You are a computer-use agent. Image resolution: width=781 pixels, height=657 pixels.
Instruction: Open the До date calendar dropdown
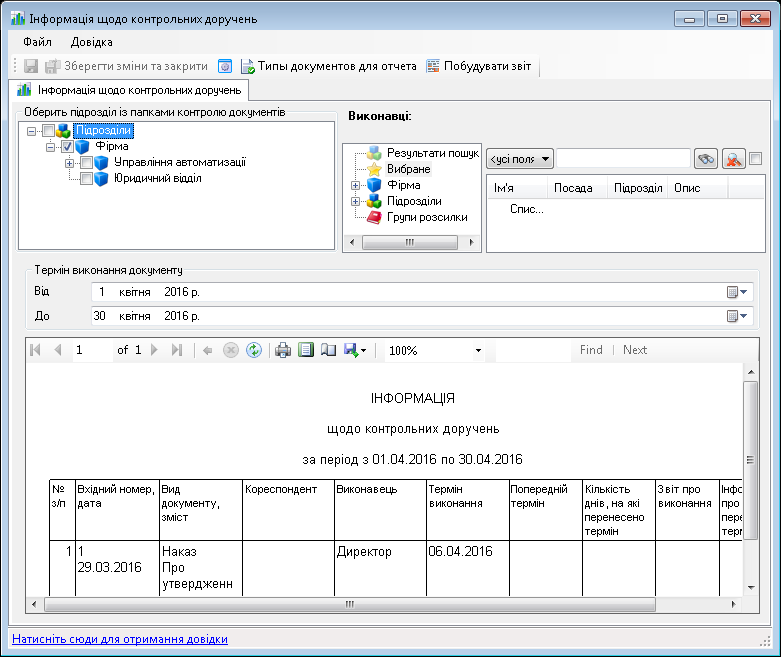point(737,316)
